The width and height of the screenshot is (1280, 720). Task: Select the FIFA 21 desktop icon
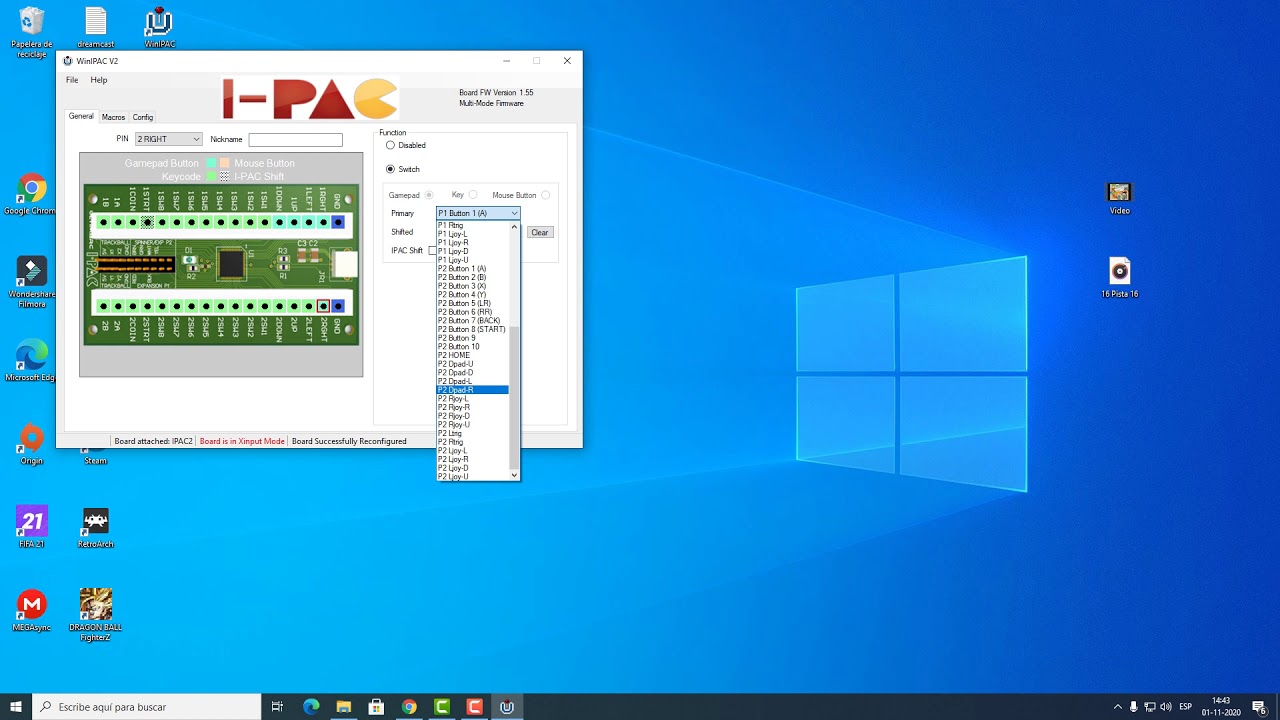(x=32, y=527)
